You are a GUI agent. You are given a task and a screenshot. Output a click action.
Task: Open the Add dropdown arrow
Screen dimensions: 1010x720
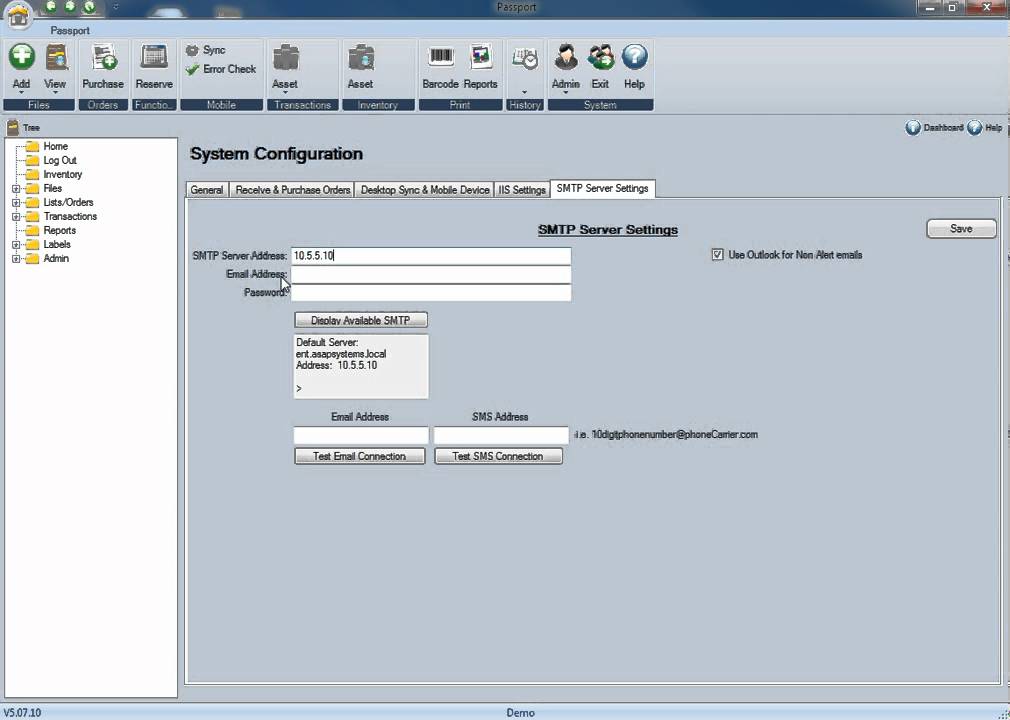pos(21,93)
